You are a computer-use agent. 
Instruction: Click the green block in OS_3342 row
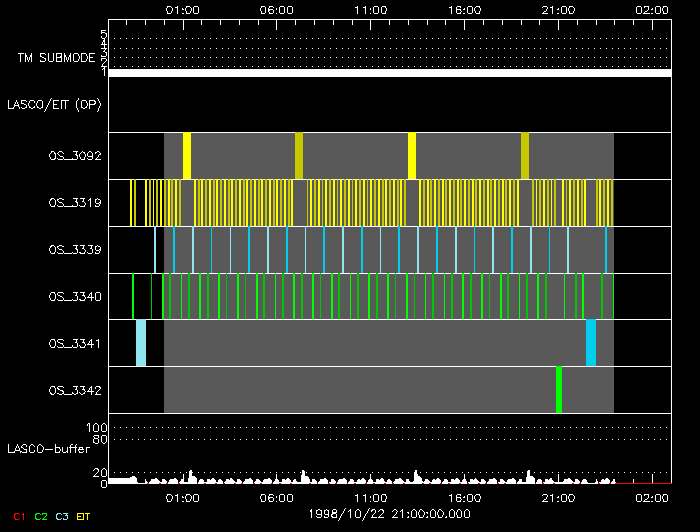[559, 389]
